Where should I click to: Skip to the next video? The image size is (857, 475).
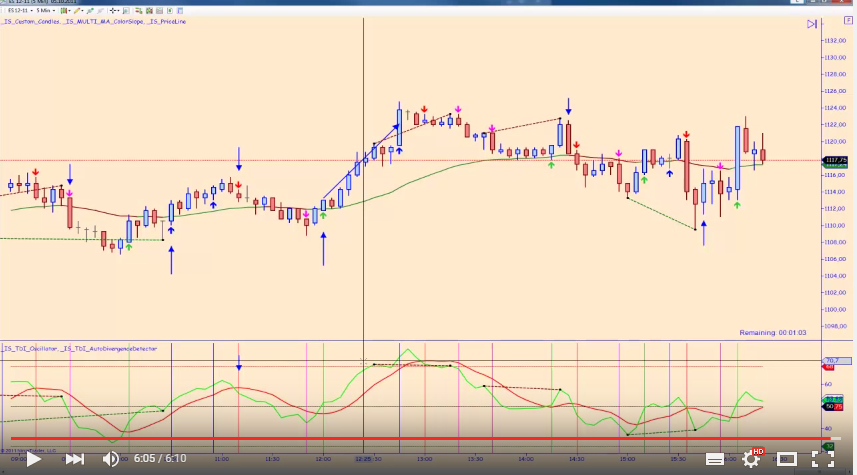coord(75,459)
